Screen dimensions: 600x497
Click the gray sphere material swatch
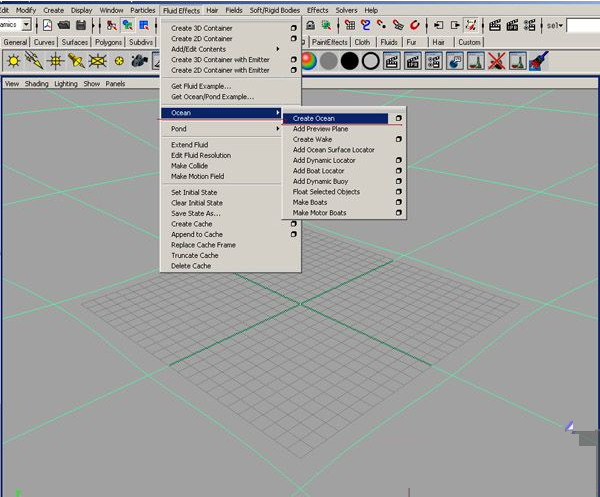click(329, 61)
